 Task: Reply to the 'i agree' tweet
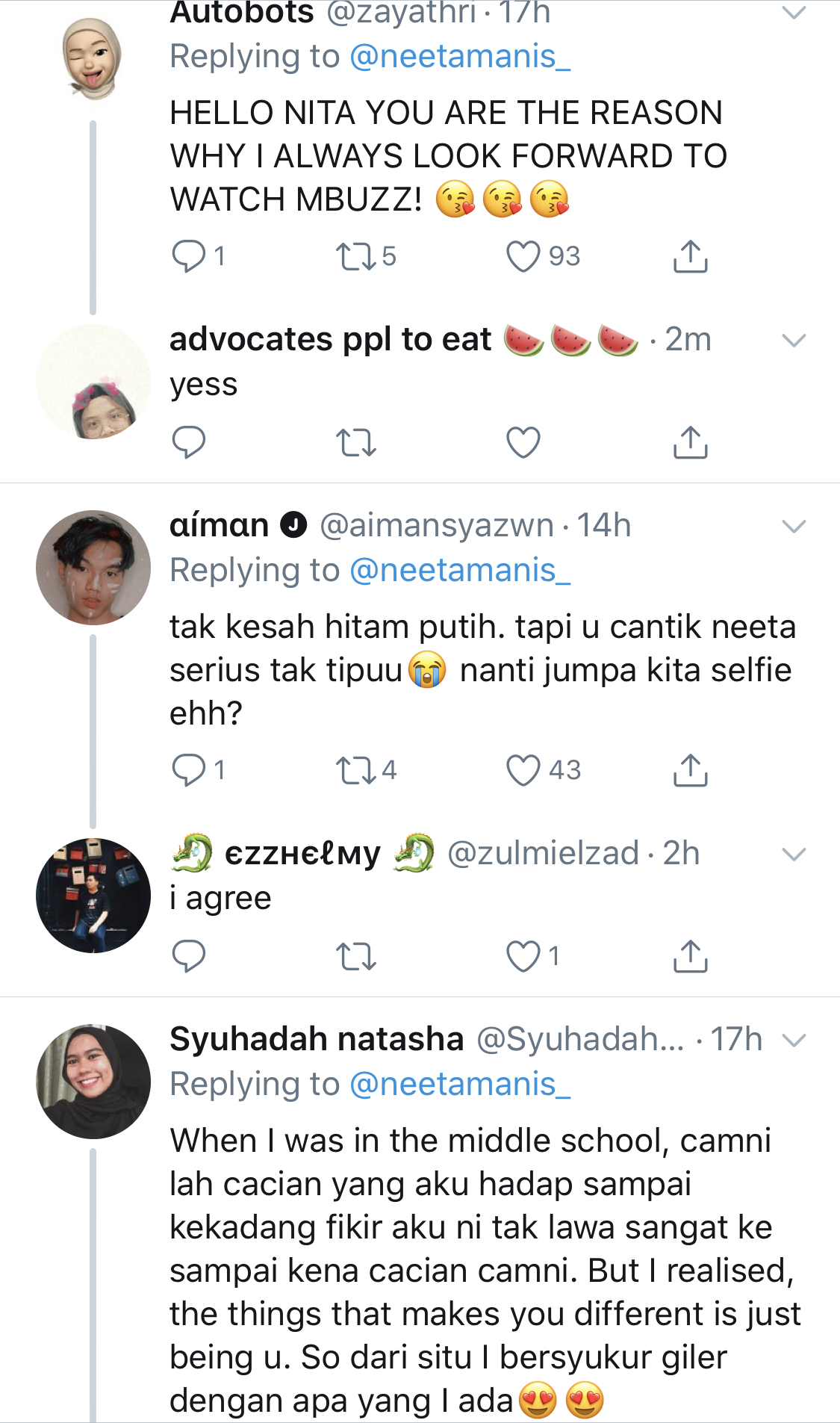pos(188,956)
